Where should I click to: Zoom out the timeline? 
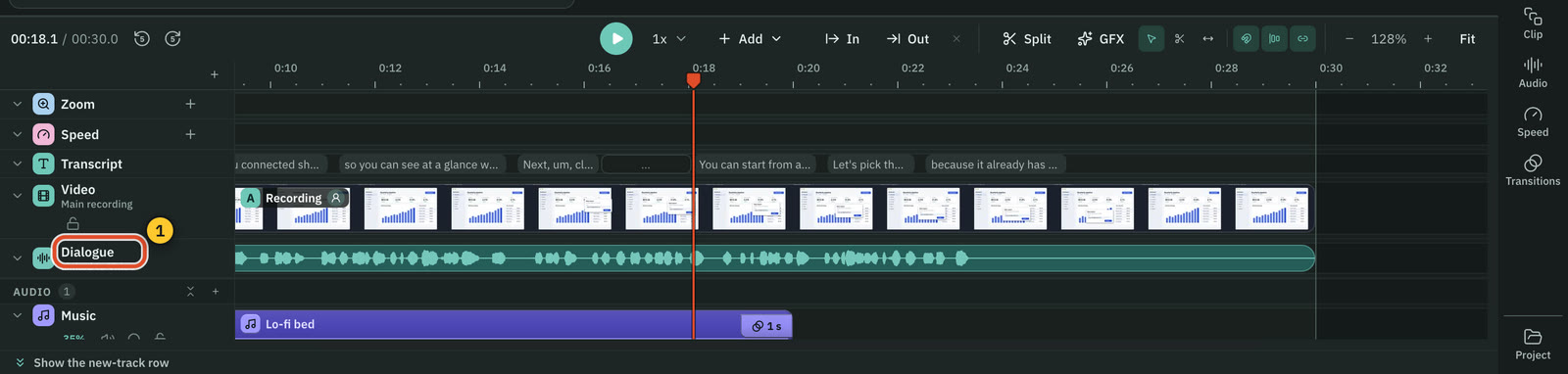(1349, 39)
